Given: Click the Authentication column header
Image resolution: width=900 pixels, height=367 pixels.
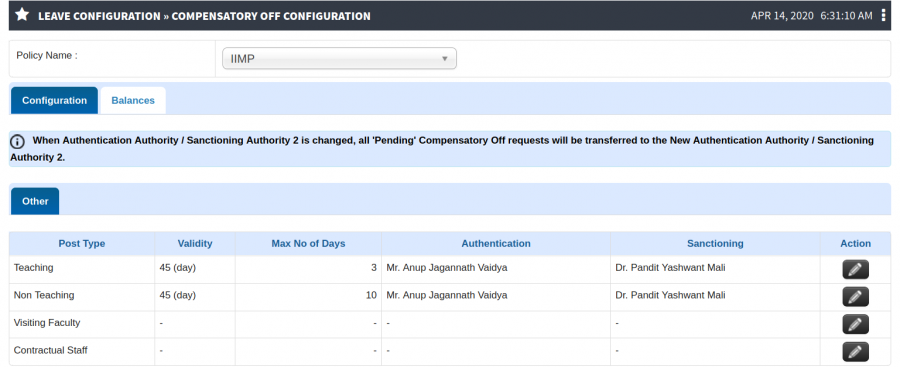Looking at the screenshot, I should tap(496, 244).
